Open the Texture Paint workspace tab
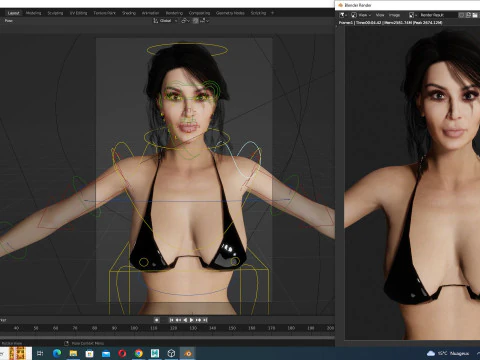 pos(104,13)
